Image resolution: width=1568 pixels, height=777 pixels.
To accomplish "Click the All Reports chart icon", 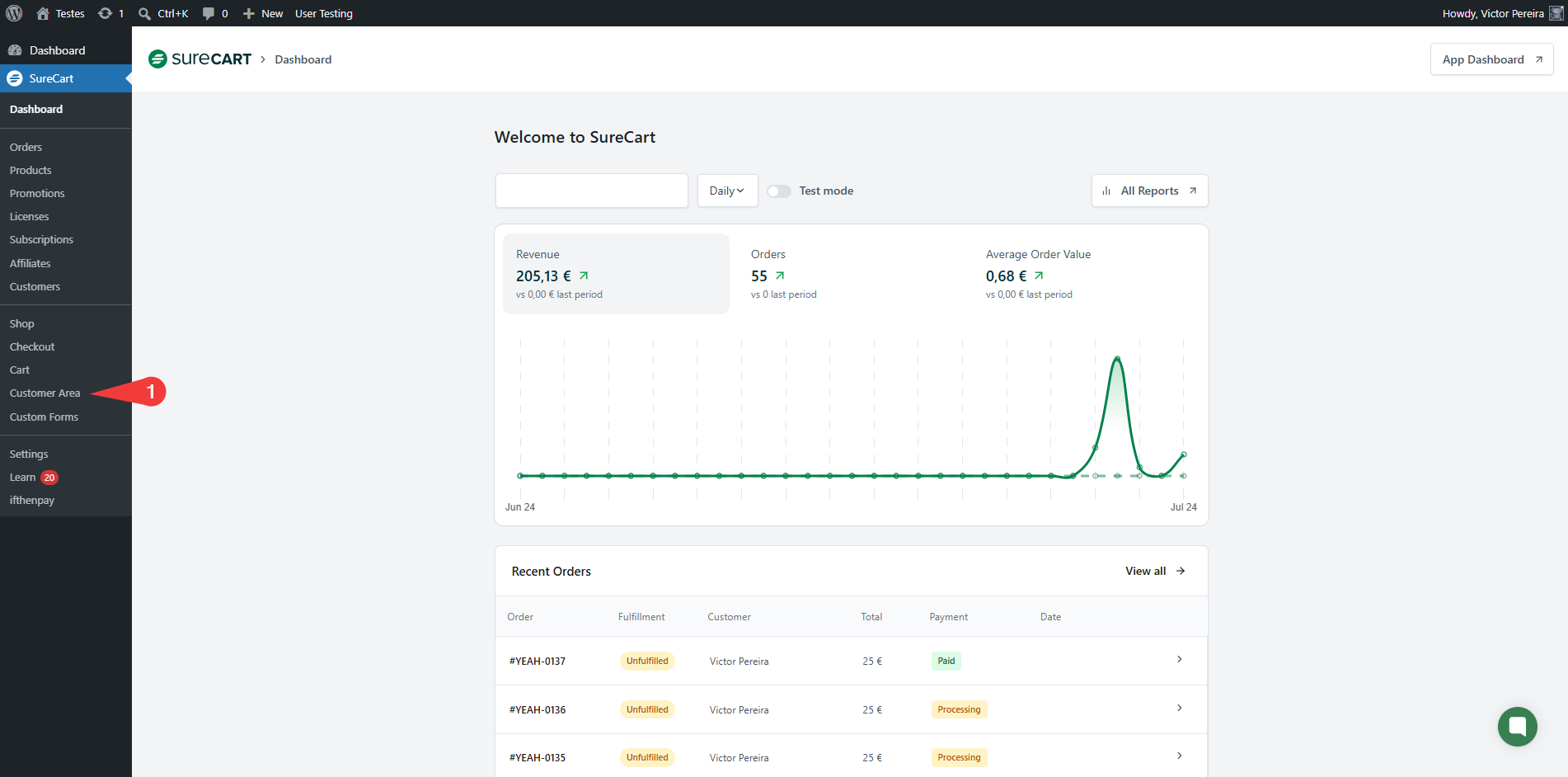I will (1106, 191).
